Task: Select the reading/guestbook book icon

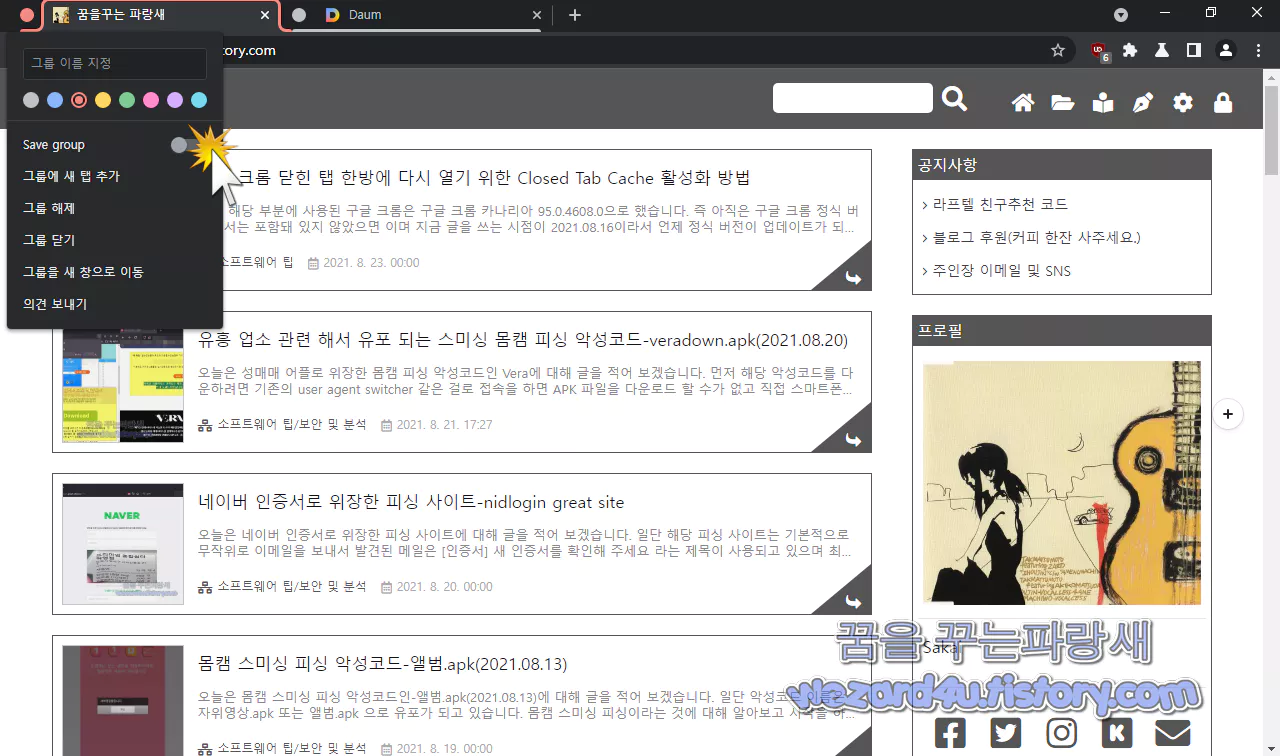Action: 1103,102
